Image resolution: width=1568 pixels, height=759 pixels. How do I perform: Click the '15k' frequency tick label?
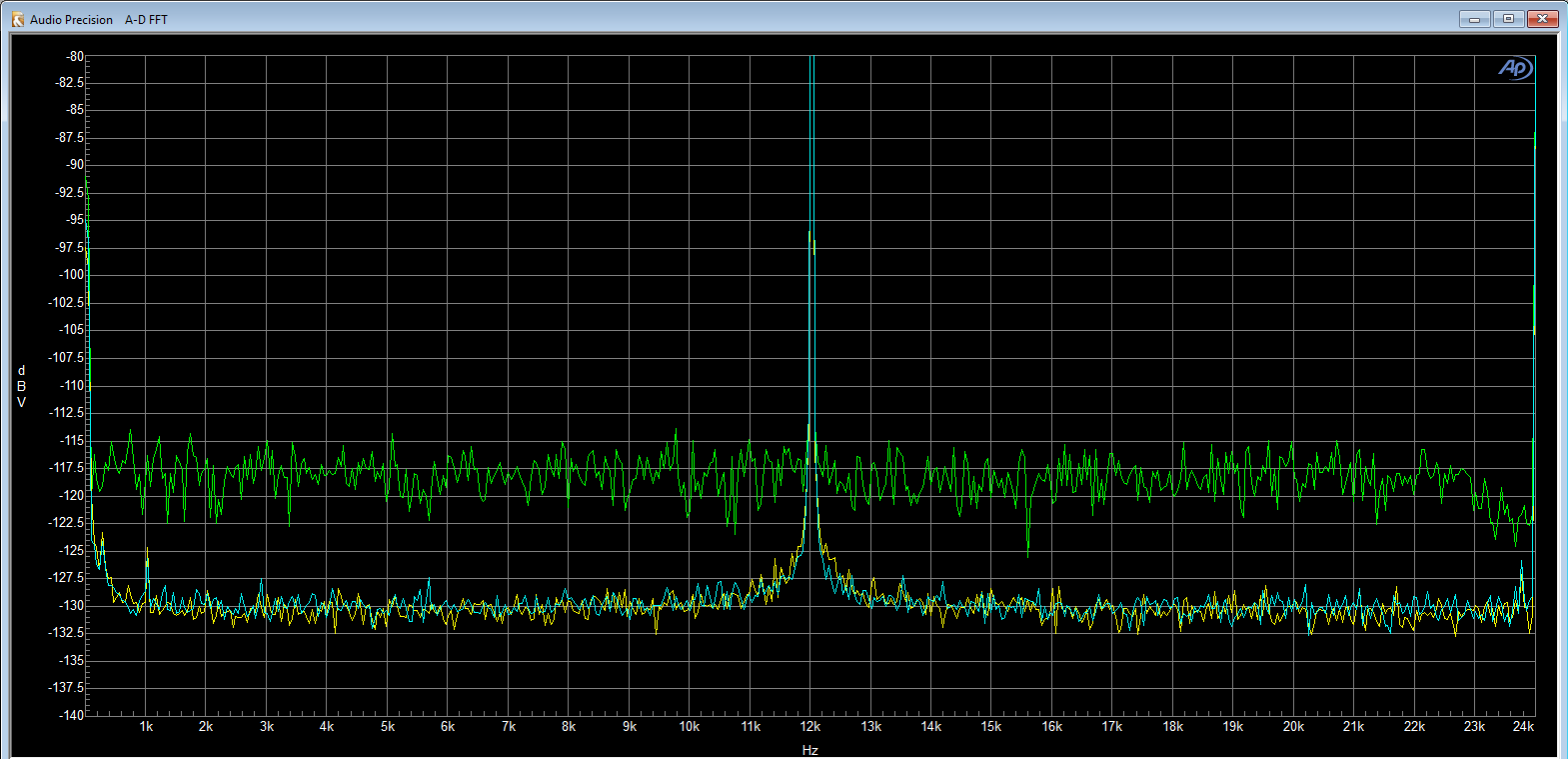[991, 727]
